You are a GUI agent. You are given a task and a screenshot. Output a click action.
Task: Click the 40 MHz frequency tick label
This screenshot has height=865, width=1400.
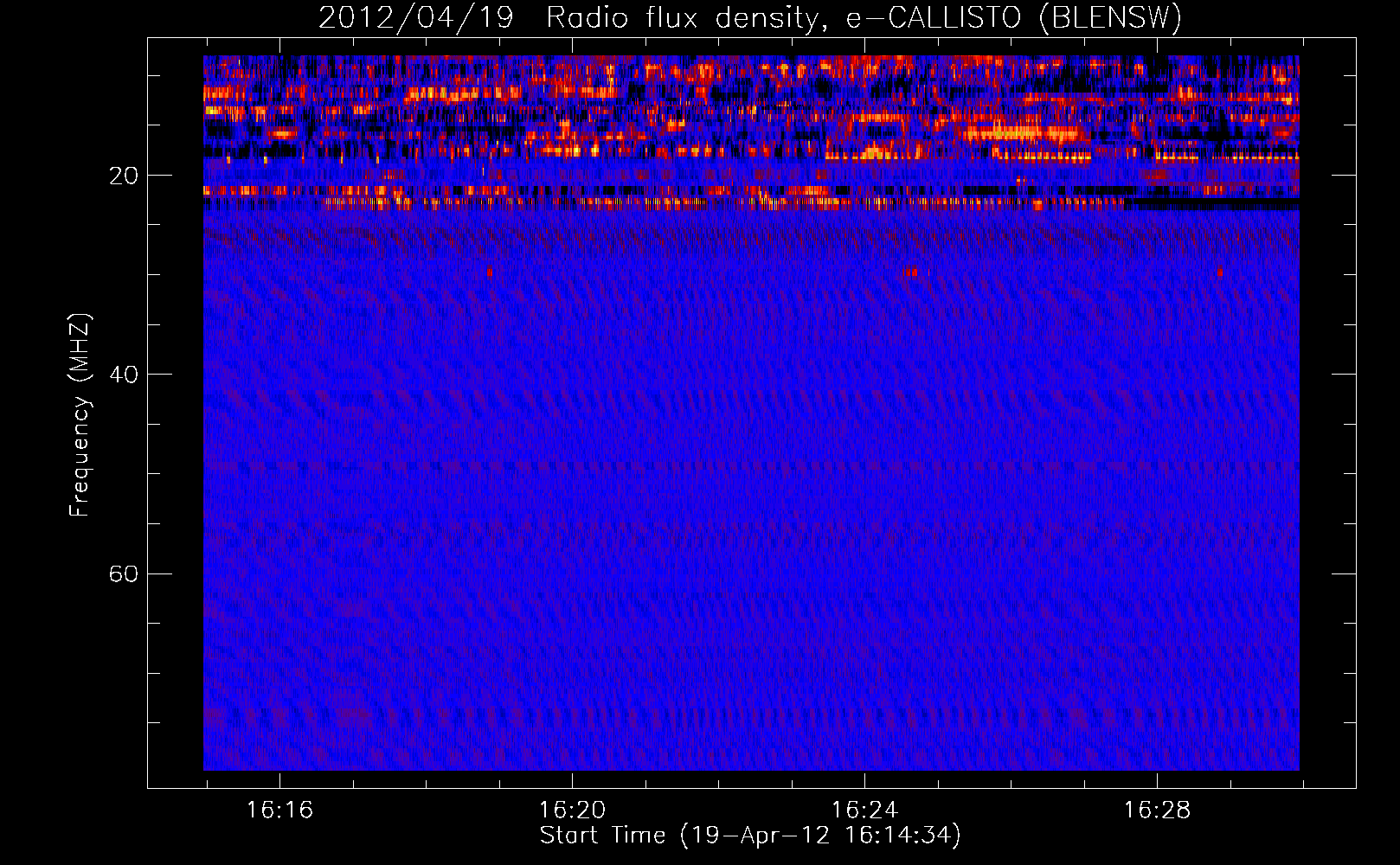123,375
